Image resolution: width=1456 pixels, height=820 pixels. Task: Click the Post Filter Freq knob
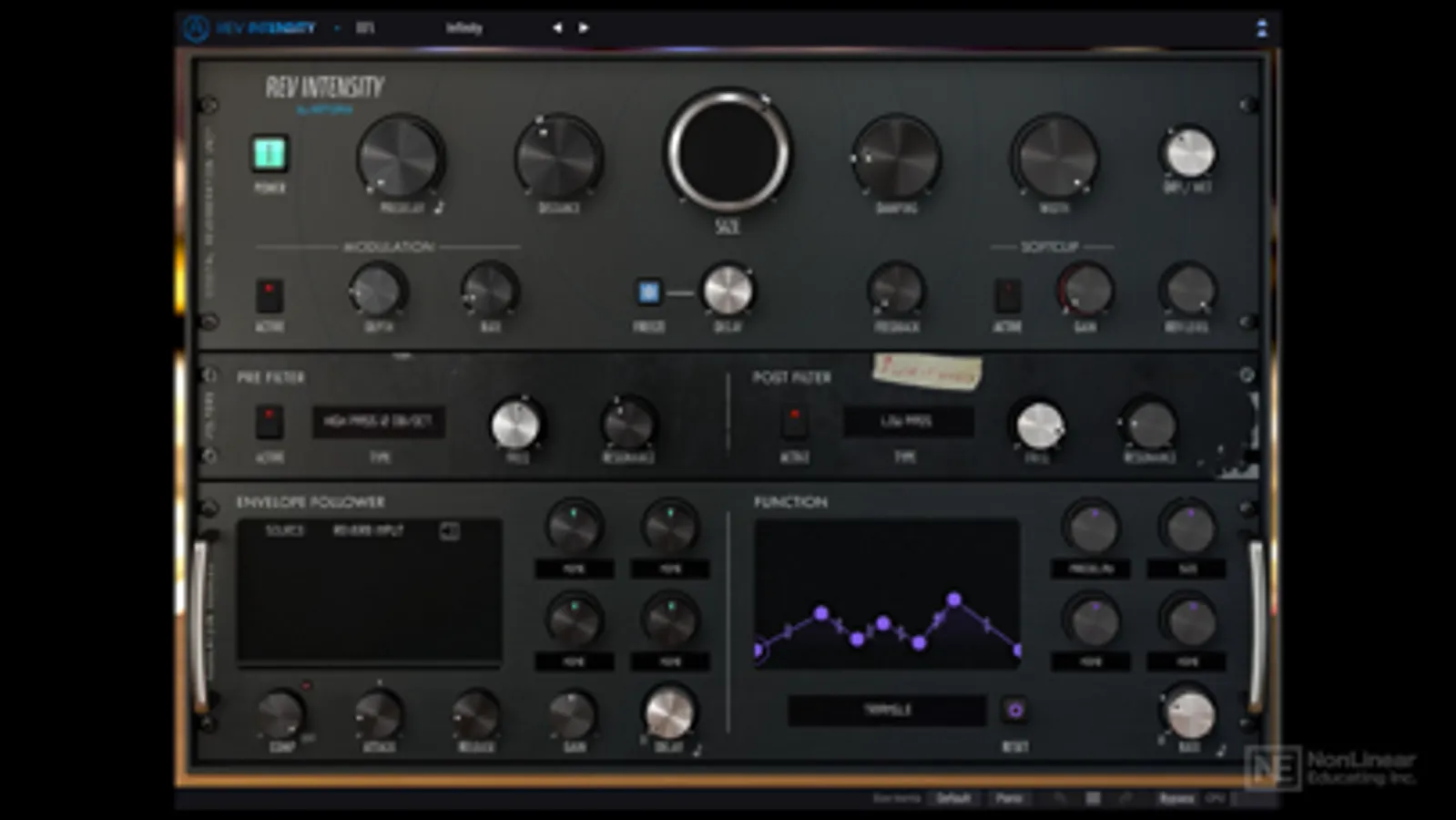coord(1039,425)
